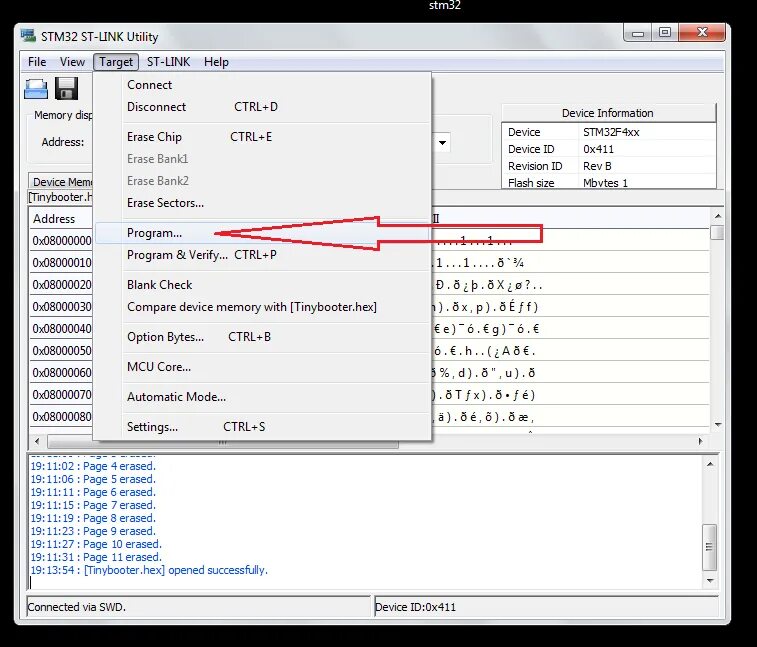The height and width of the screenshot is (647, 757).
Task: Open Automatic Mode... menu entry
Action: (x=263, y=396)
